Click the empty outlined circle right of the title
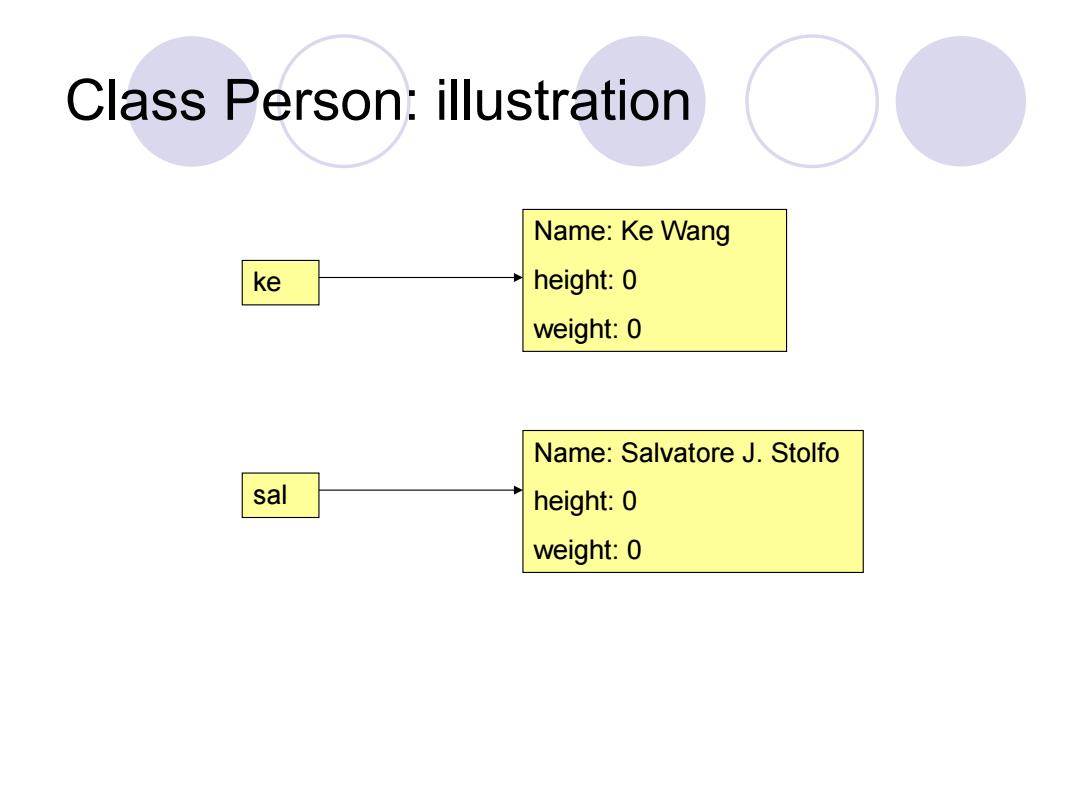Screen dimensions: 1080x810 (x=812, y=101)
